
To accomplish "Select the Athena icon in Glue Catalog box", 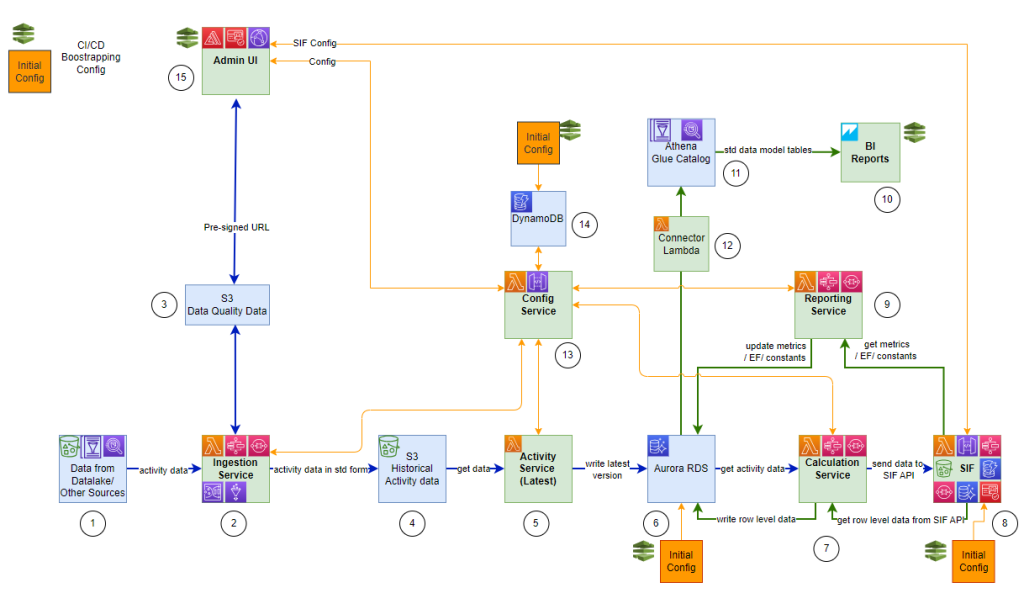I will (x=663, y=131).
